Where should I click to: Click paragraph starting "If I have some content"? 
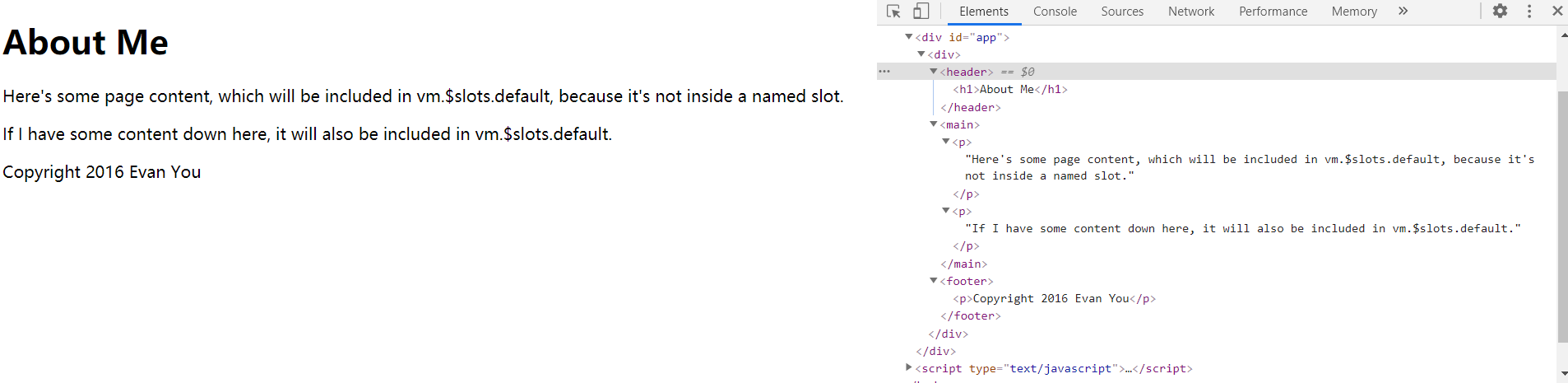click(x=307, y=134)
